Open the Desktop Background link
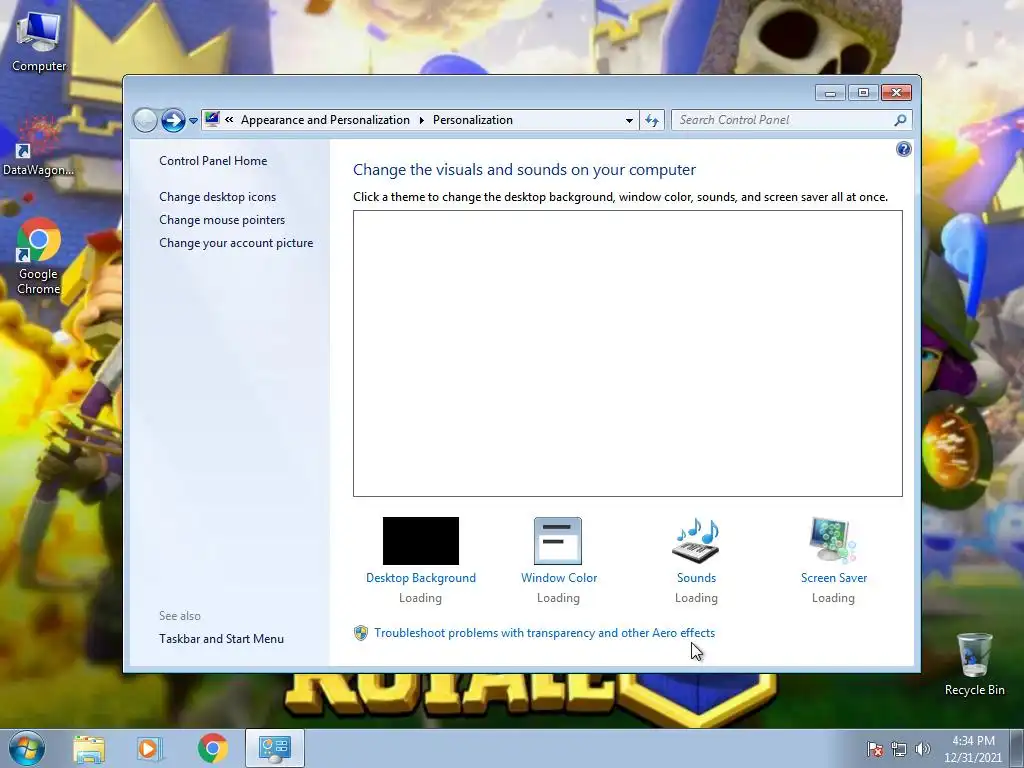Screen dimensions: 1024x768 pyautogui.click(x=421, y=578)
